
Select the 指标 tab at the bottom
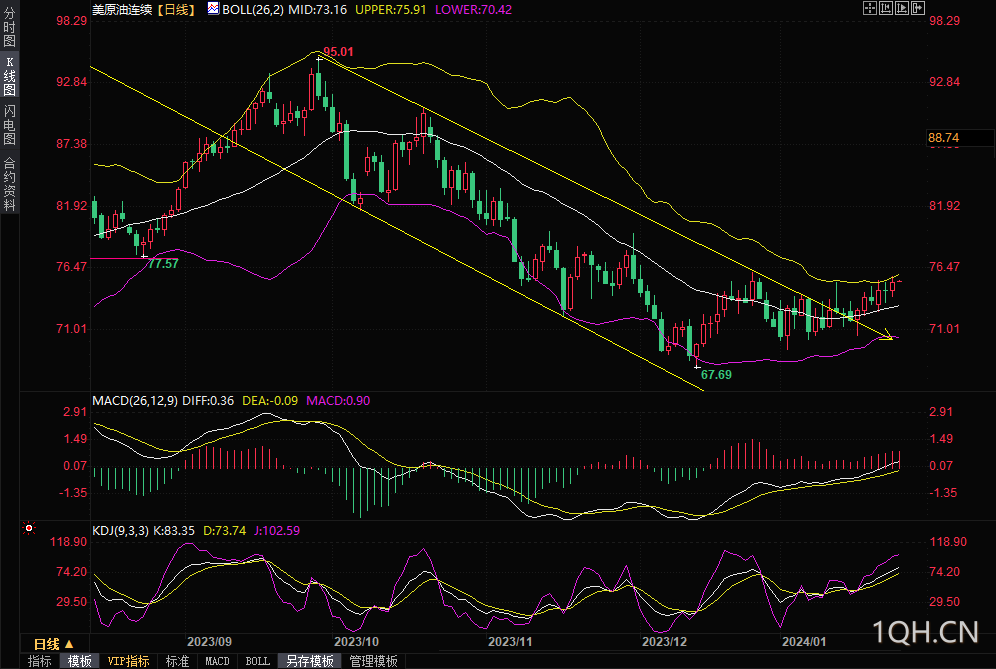point(40,661)
